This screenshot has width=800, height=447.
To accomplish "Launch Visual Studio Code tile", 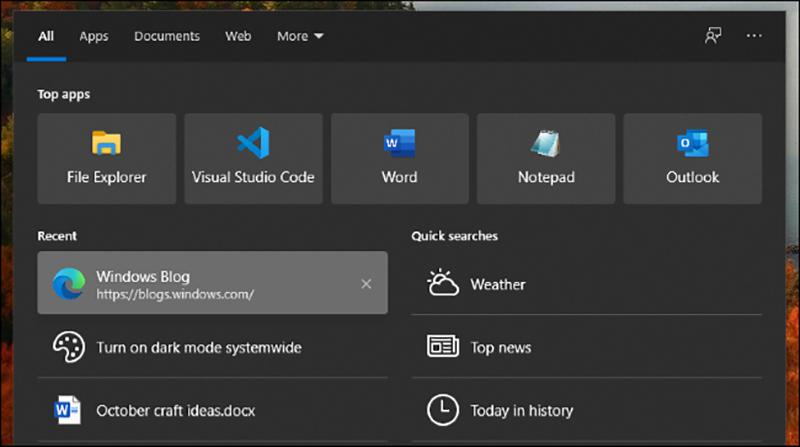I will (253, 158).
